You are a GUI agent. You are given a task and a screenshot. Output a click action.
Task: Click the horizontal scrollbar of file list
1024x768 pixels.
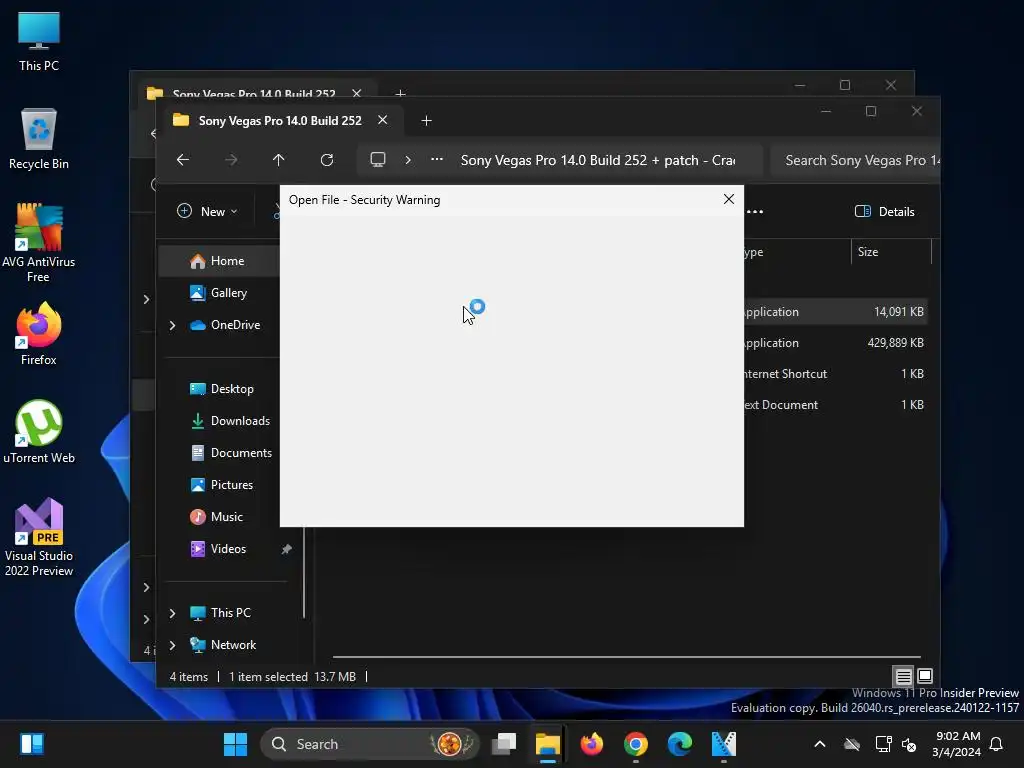[x=626, y=656]
